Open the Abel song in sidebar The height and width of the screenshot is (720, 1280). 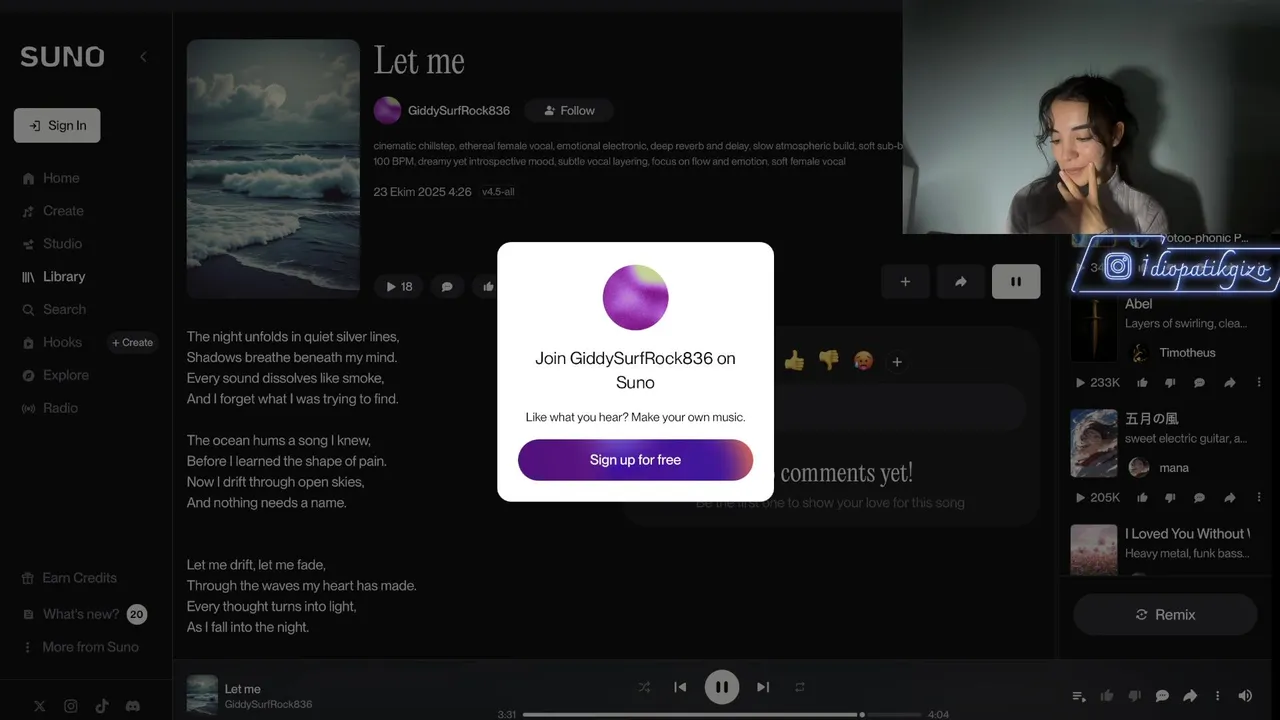coord(1139,304)
